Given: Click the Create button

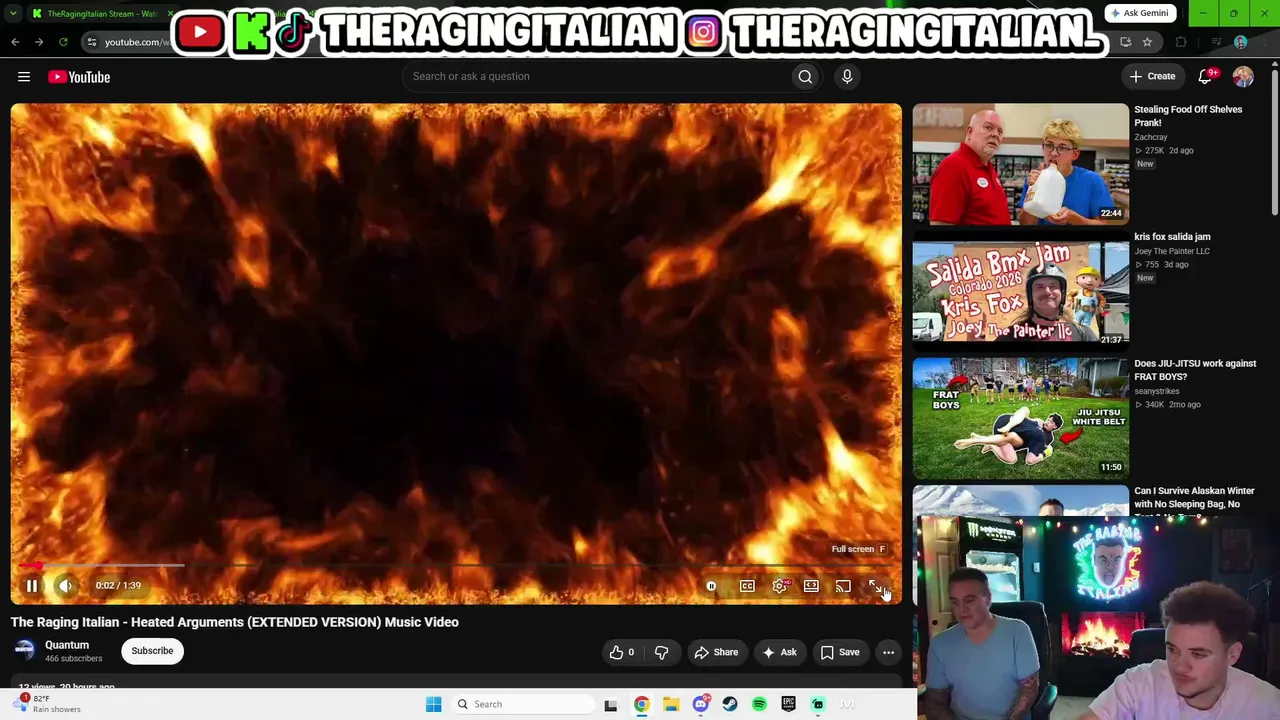Looking at the screenshot, I should (x=1152, y=77).
